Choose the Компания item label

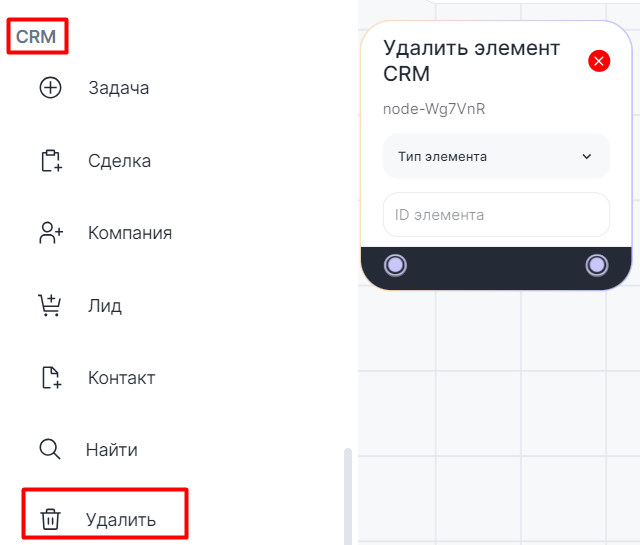(x=130, y=233)
